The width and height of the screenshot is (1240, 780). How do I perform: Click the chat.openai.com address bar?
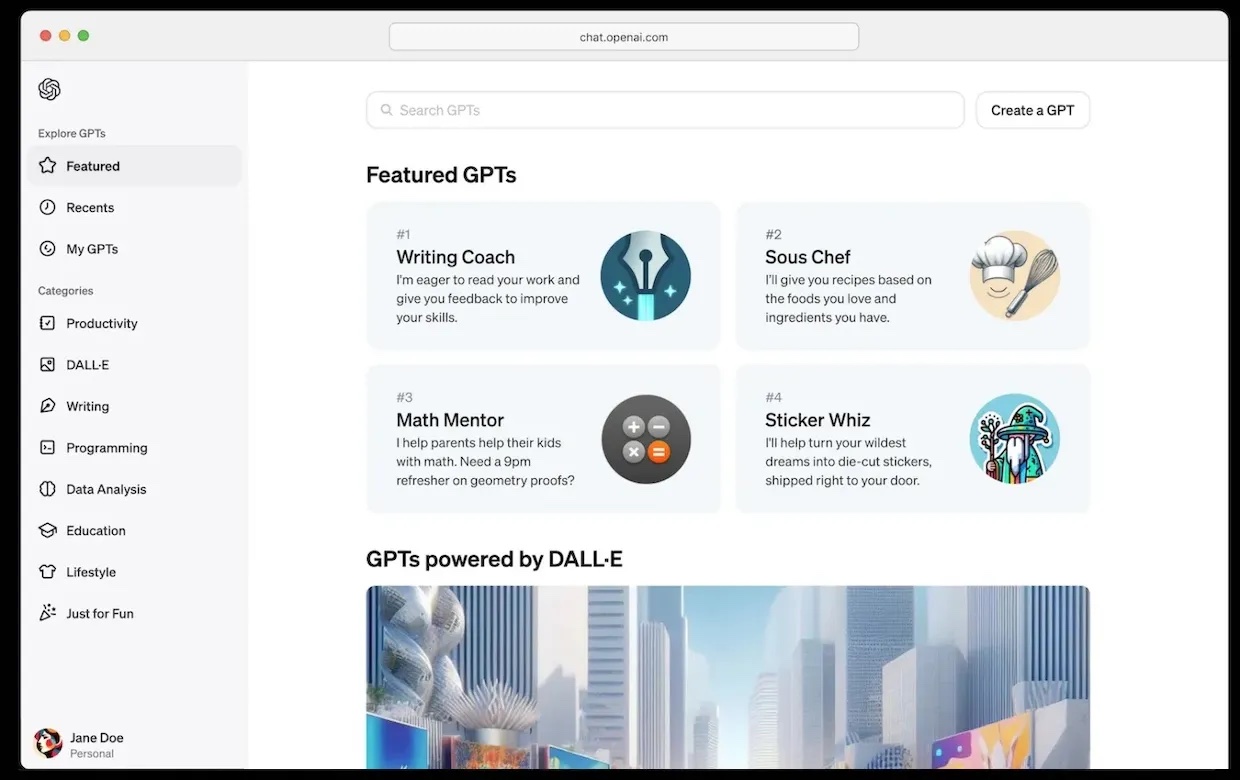pyautogui.click(x=624, y=37)
